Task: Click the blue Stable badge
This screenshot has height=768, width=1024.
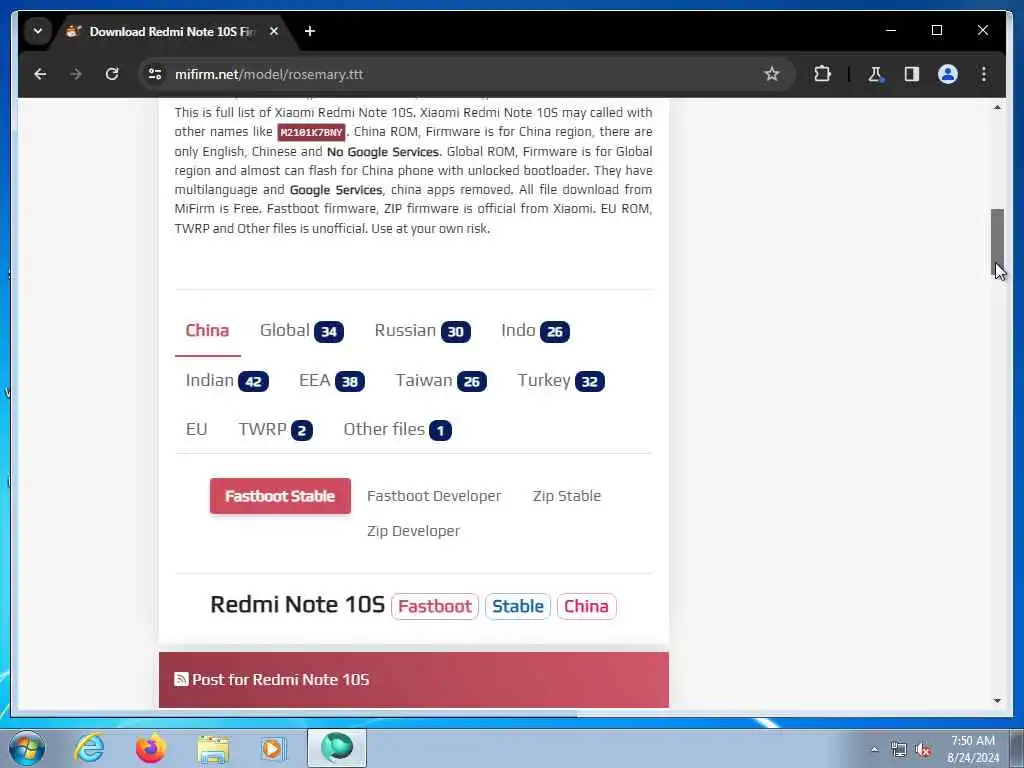Action: coord(517,607)
